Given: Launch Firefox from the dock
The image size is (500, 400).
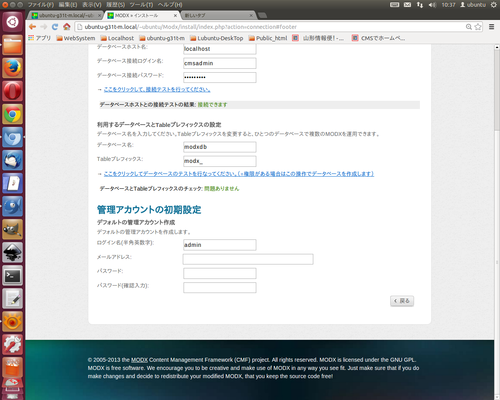Looking at the screenshot, I should pyautogui.click(x=12, y=68).
